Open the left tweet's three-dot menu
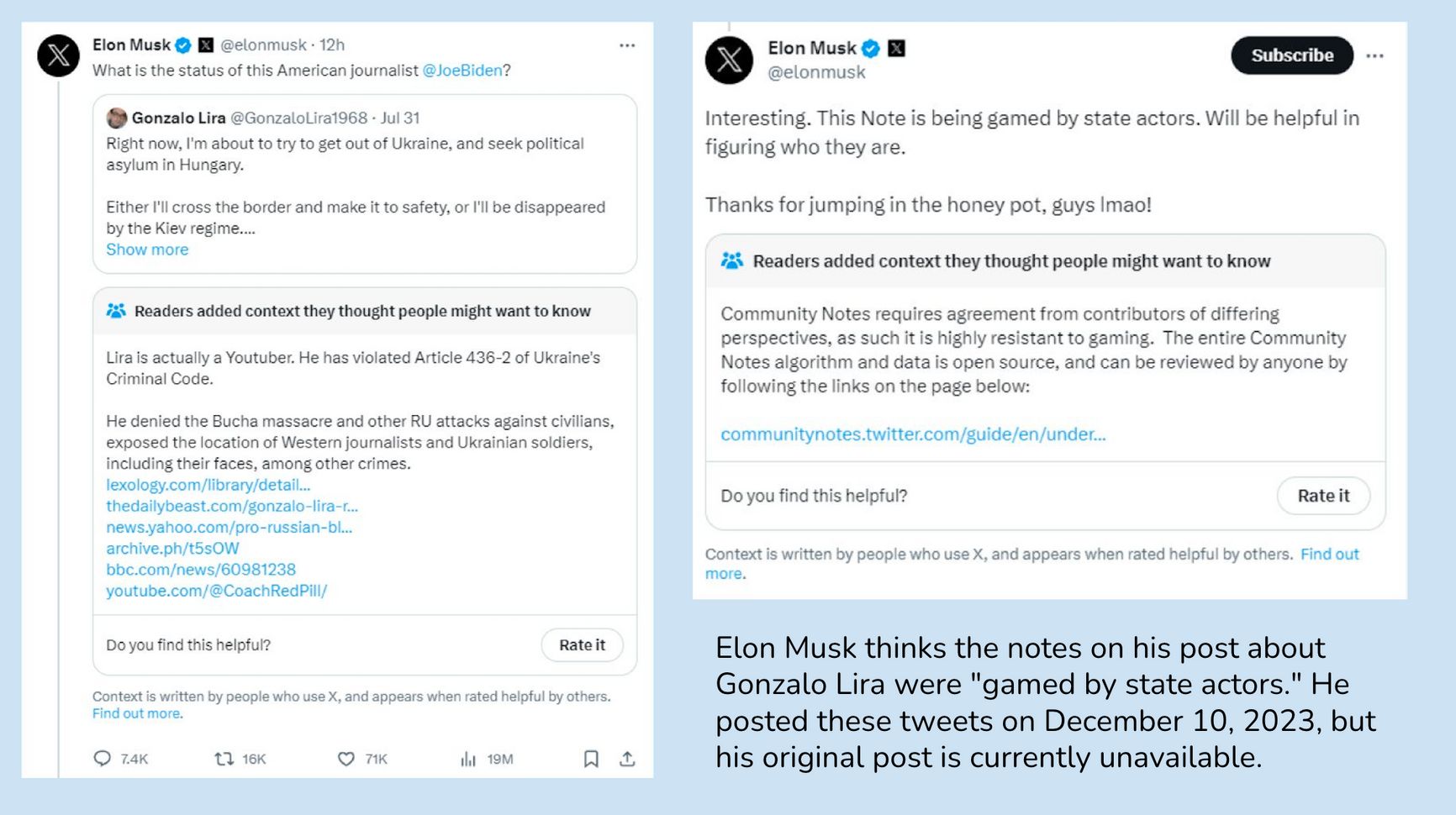This screenshot has height=815, width=1456. [627, 45]
